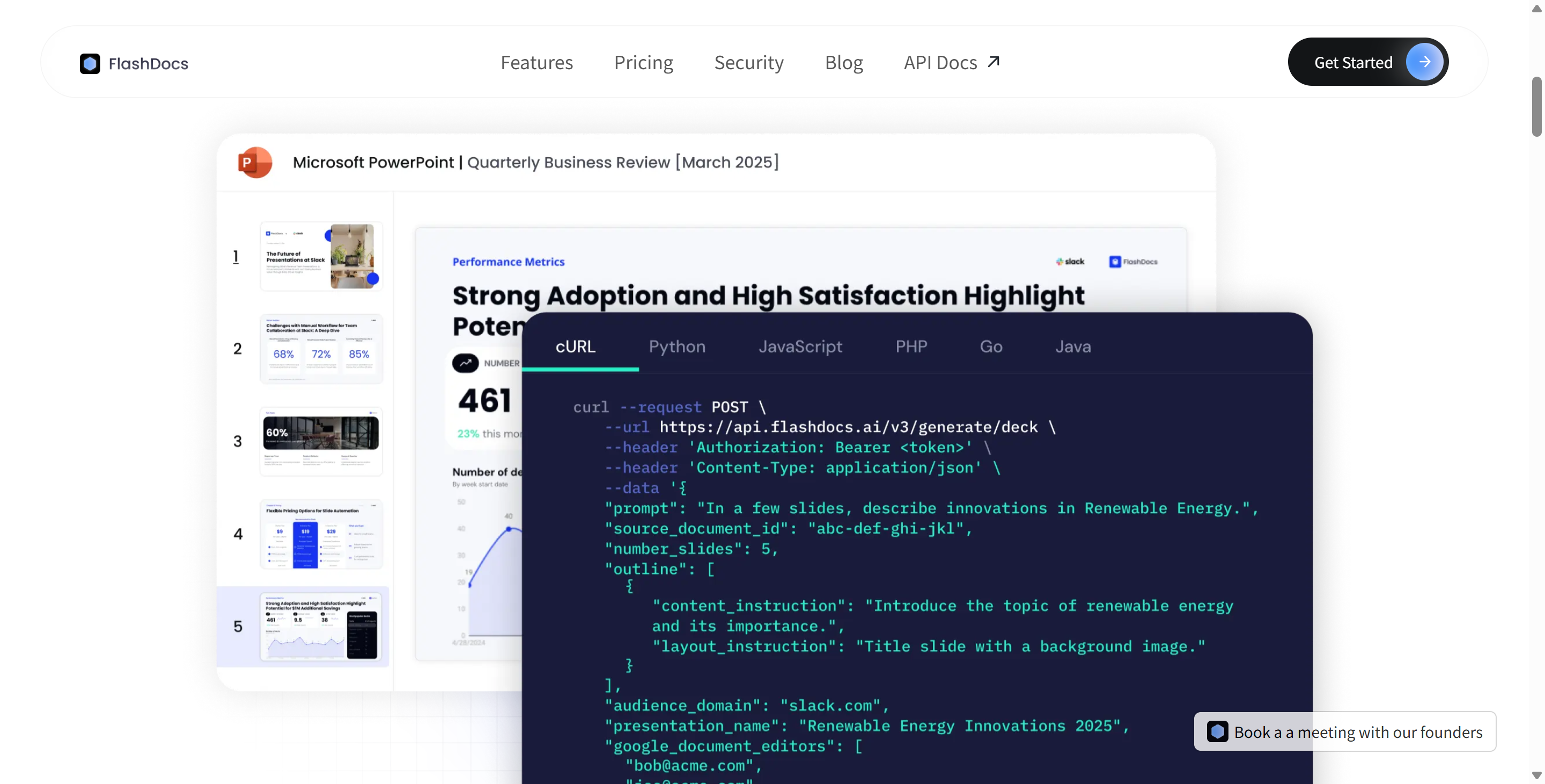Click the FlashDocs logo on the slide

click(x=1134, y=262)
